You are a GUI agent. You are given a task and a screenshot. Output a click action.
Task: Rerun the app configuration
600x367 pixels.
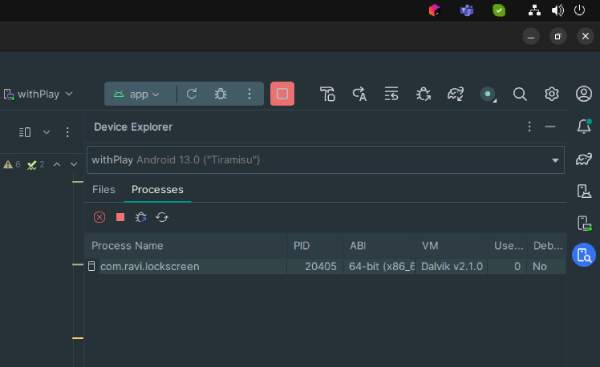(x=192, y=94)
